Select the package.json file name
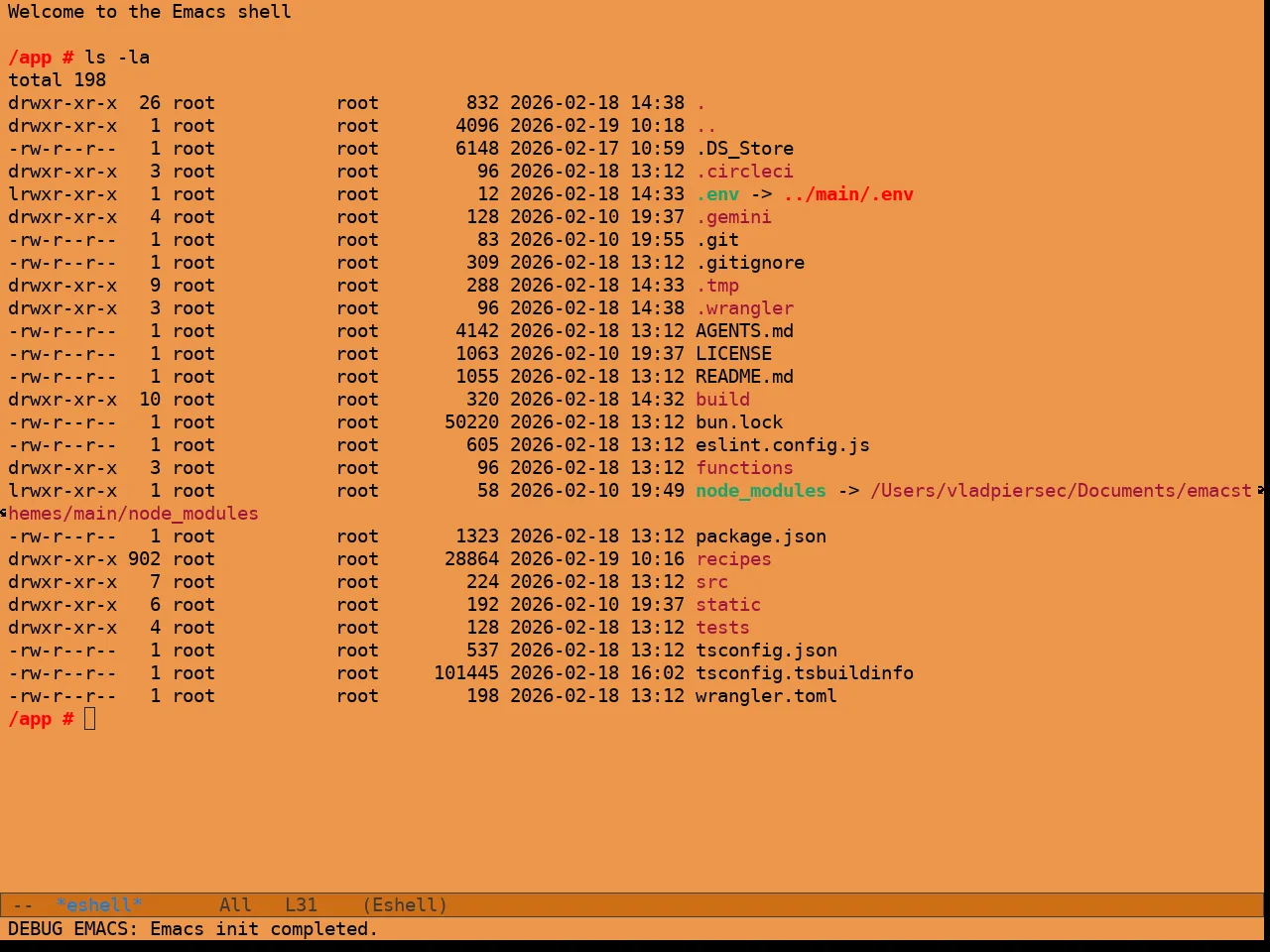The width and height of the screenshot is (1270, 952). coord(761,536)
